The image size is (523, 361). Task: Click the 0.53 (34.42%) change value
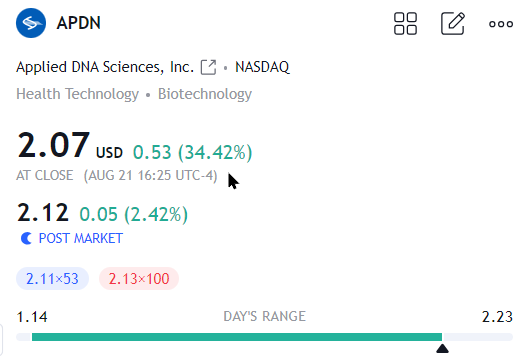pos(192,152)
